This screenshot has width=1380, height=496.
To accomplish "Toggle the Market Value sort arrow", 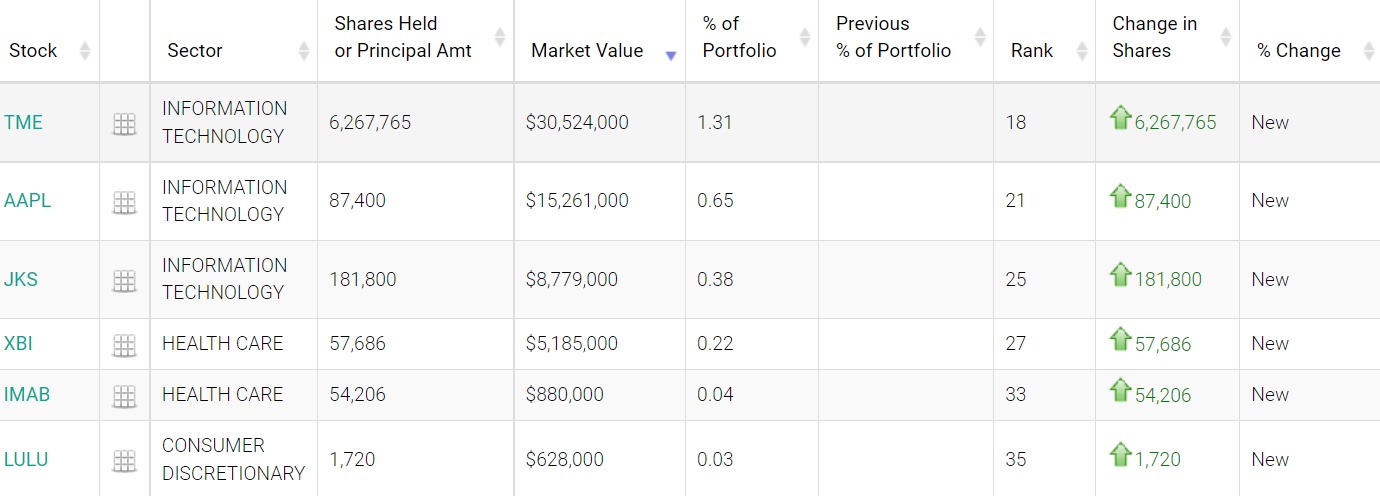I will coord(670,54).
